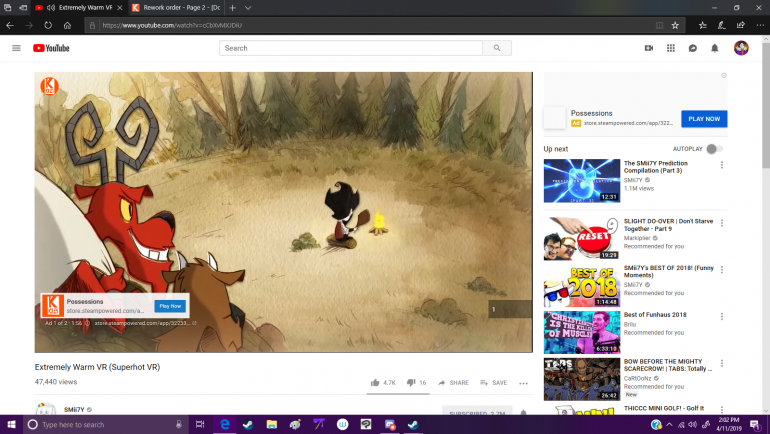This screenshot has width=770, height=434.
Task: Open menu for Best of Funhaus 2018
Action: point(721,317)
